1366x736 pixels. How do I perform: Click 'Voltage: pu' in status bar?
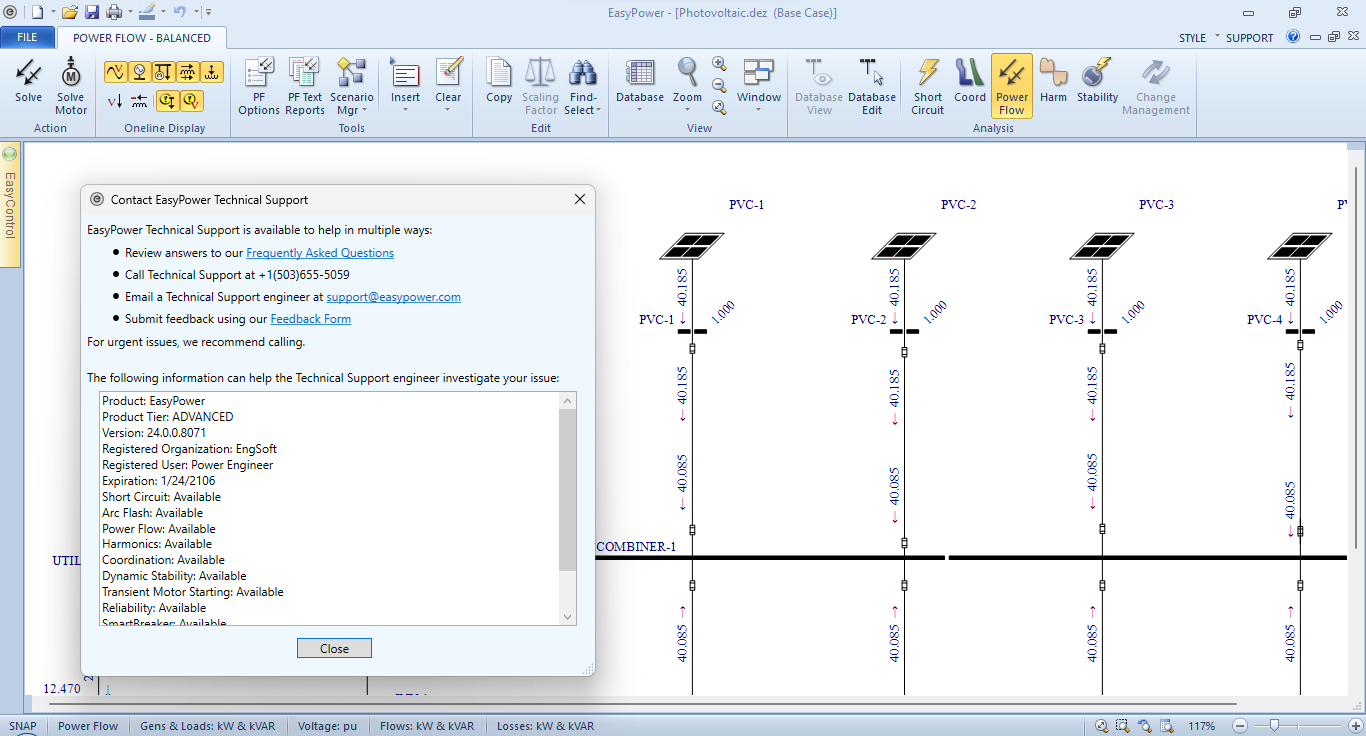(x=326, y=726)
